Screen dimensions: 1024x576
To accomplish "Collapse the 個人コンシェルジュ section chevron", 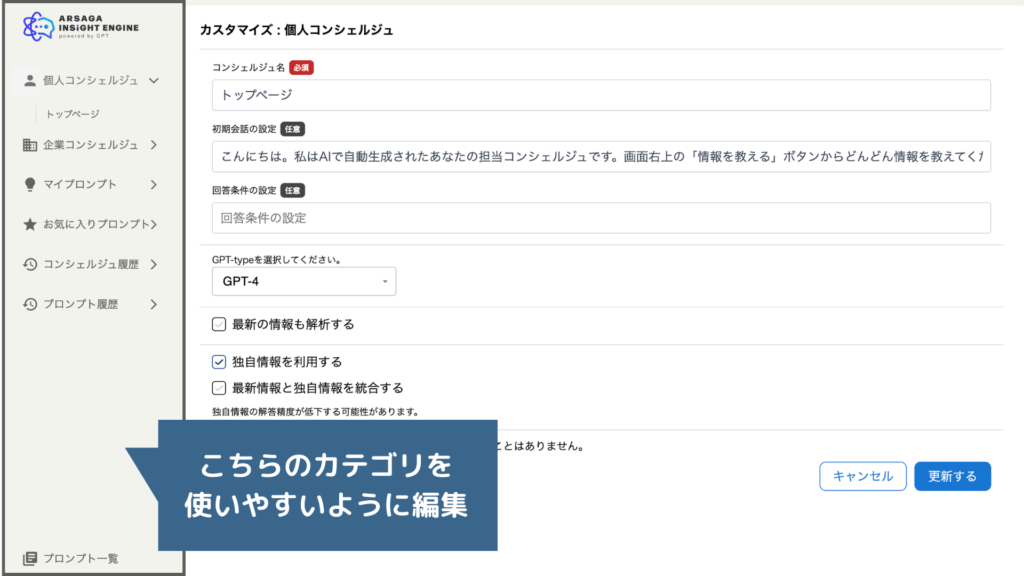I will click(x=152, y=80).
